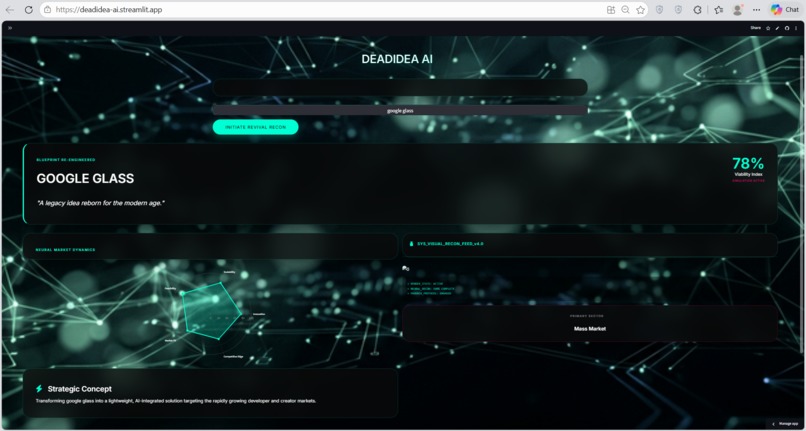Click the SYS_VISUAL_RECON_FEED_v4.0 label

450,243
